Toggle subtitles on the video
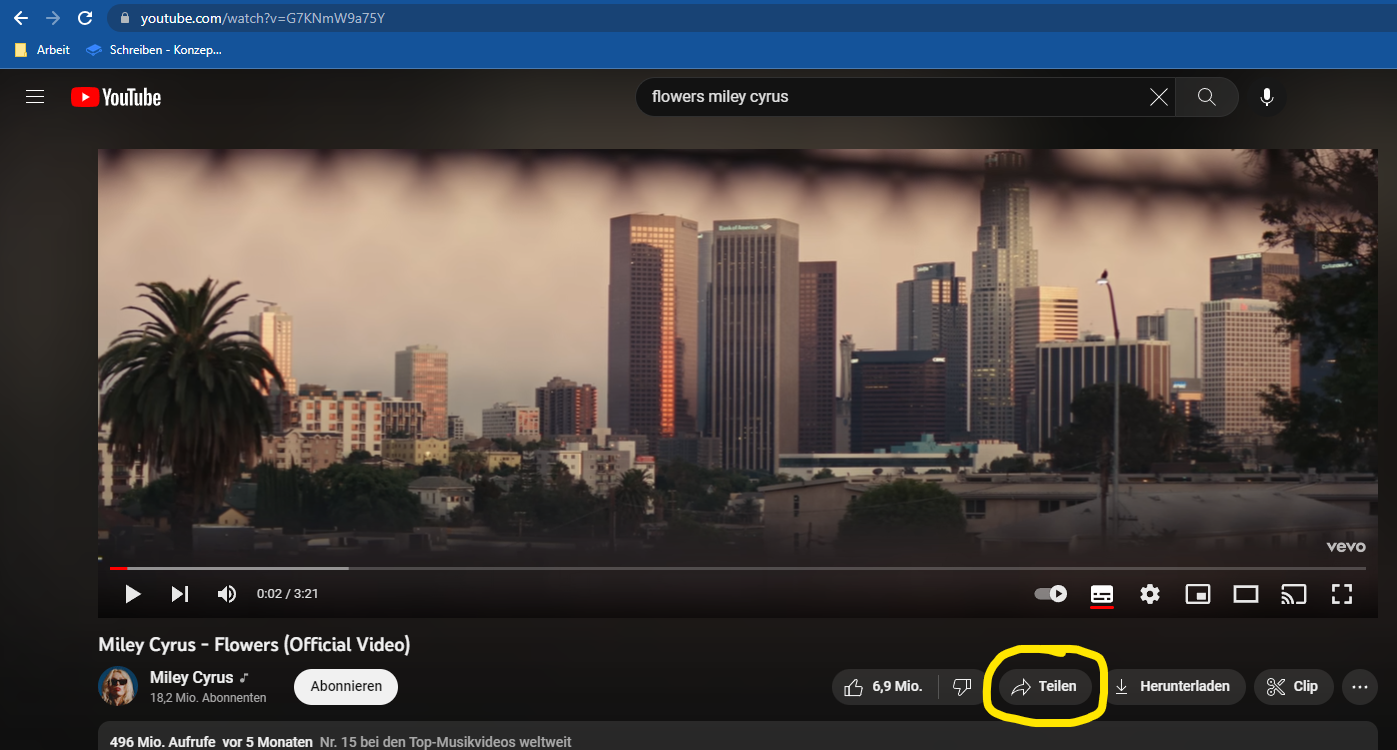This screenshot has width=1397, height=750. (1102, 594)
